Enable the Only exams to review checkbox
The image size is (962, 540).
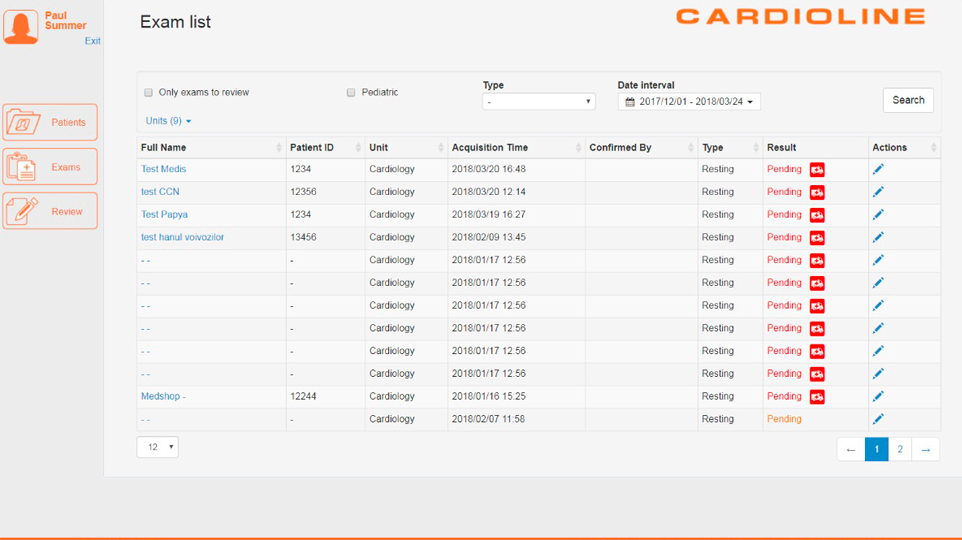[149, 93]
